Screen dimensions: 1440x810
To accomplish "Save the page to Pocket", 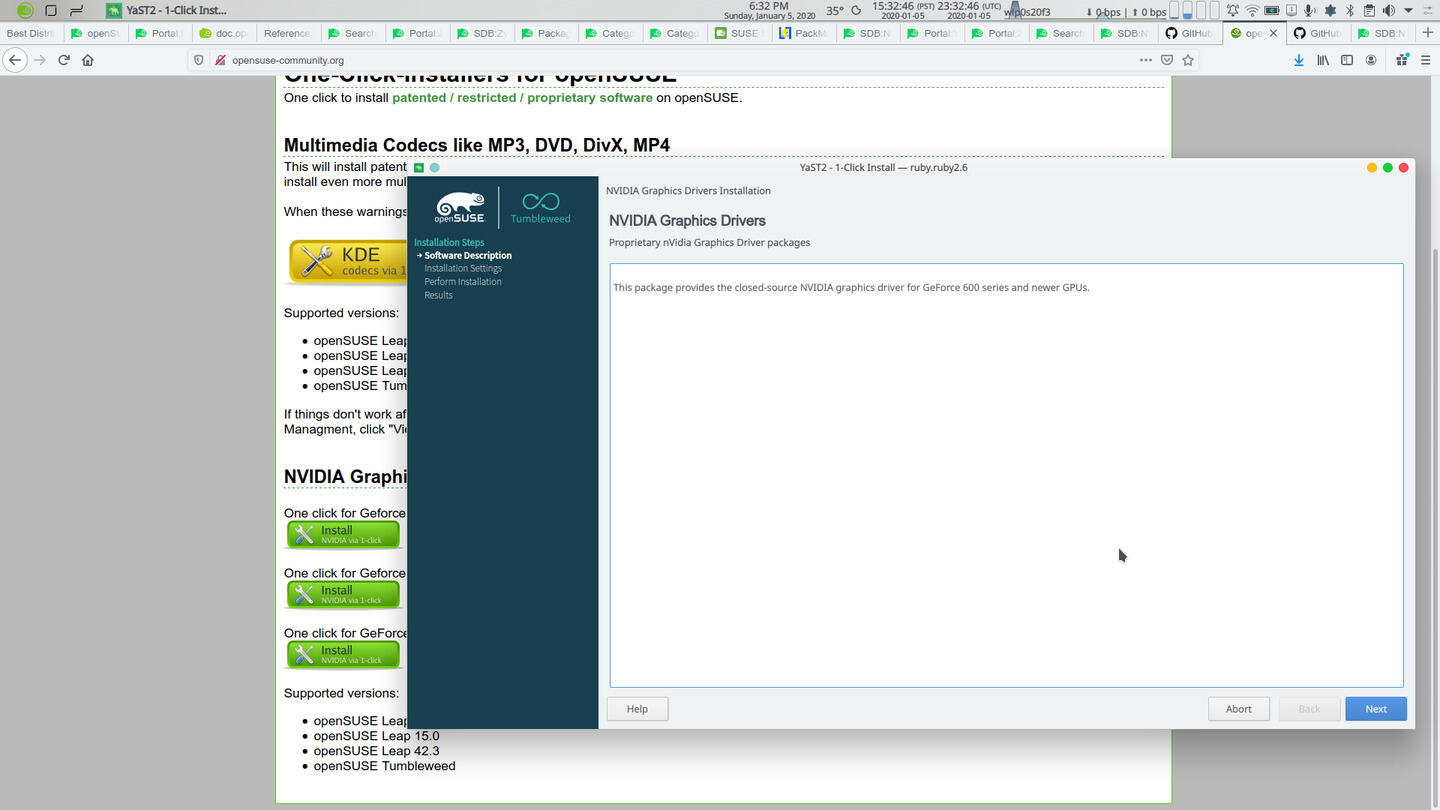I will pos(1167,60).
